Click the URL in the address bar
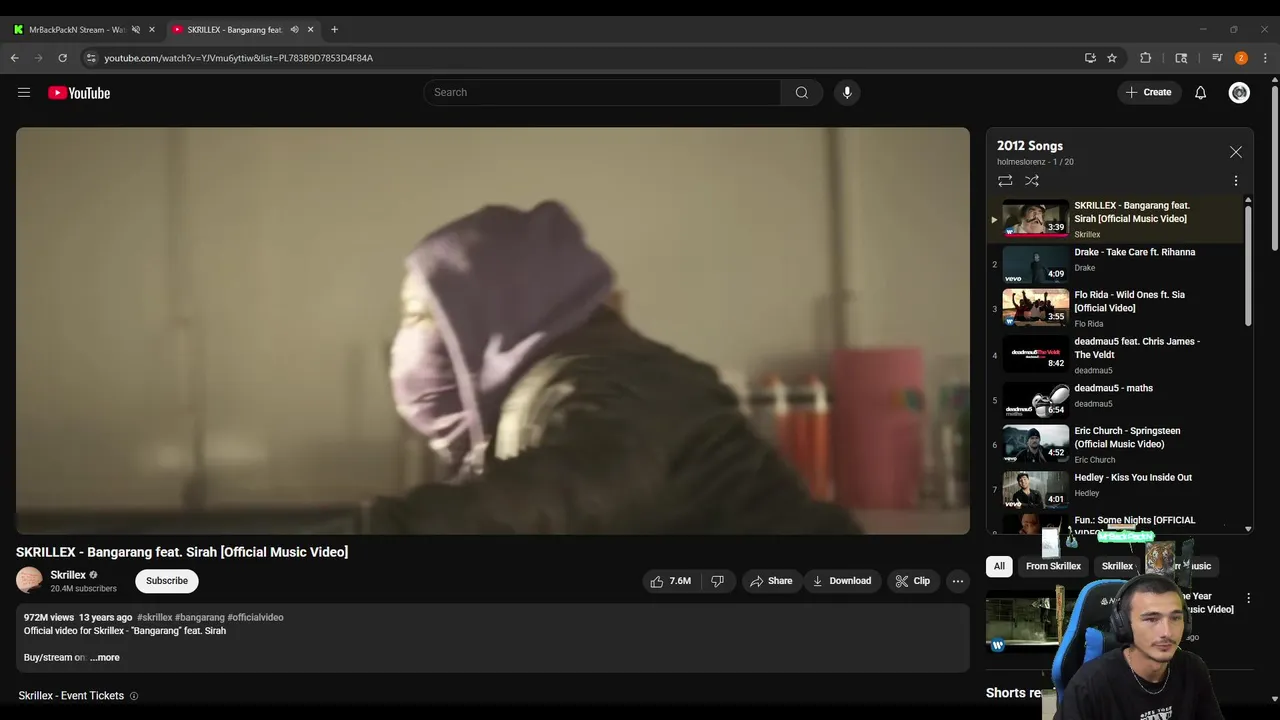The image size is (1280, 720). [x=238, y=58]
